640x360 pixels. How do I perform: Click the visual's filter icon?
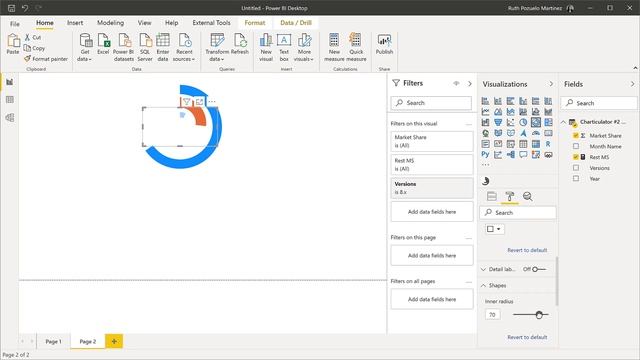187,102
